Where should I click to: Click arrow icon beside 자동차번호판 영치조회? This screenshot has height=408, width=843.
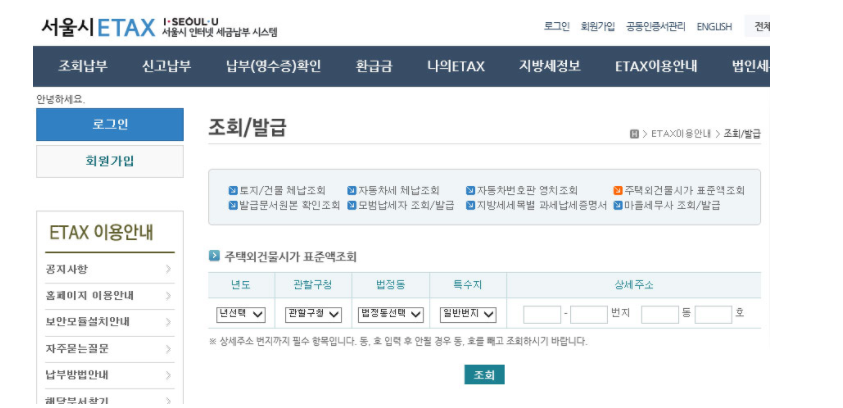tap(471, 190)
